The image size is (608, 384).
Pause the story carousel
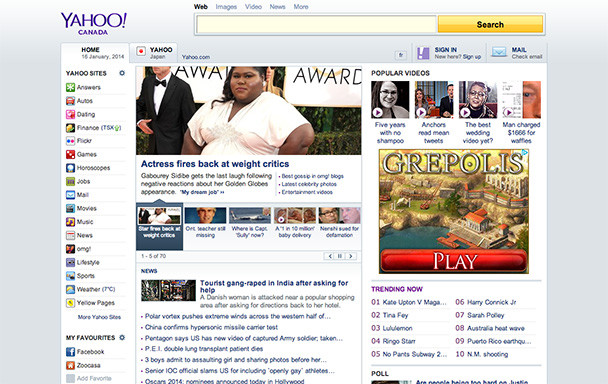coord(340,256)
